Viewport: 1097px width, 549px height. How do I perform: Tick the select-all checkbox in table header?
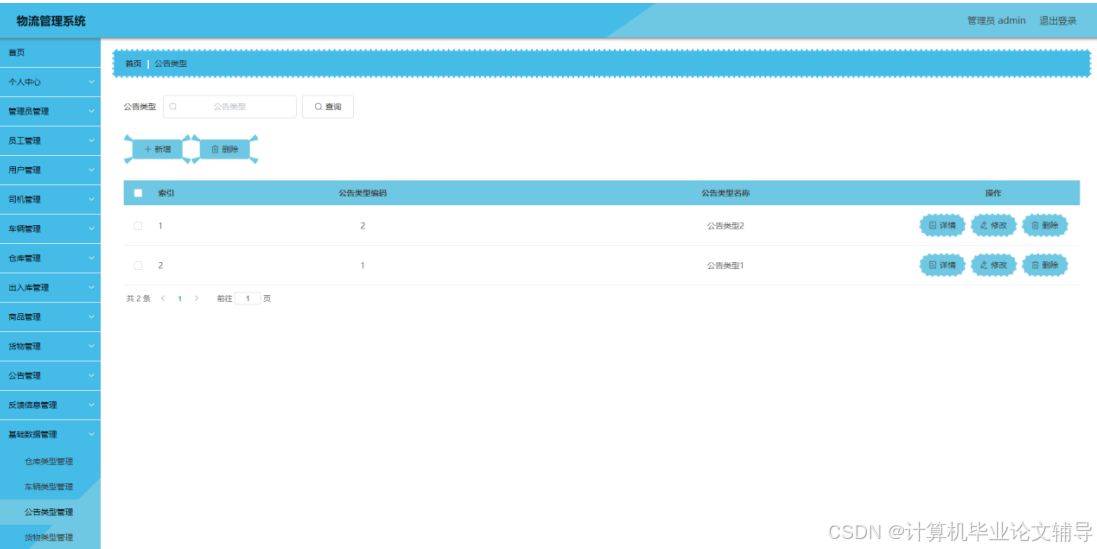138,193
